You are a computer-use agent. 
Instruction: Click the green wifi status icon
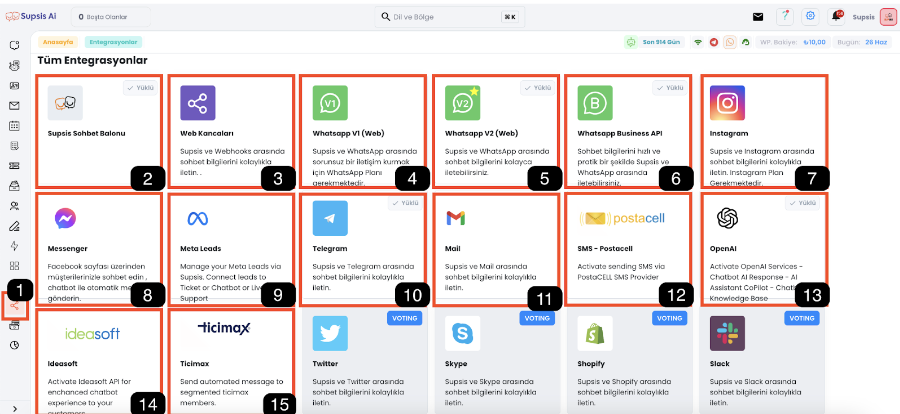click(698, 42)
